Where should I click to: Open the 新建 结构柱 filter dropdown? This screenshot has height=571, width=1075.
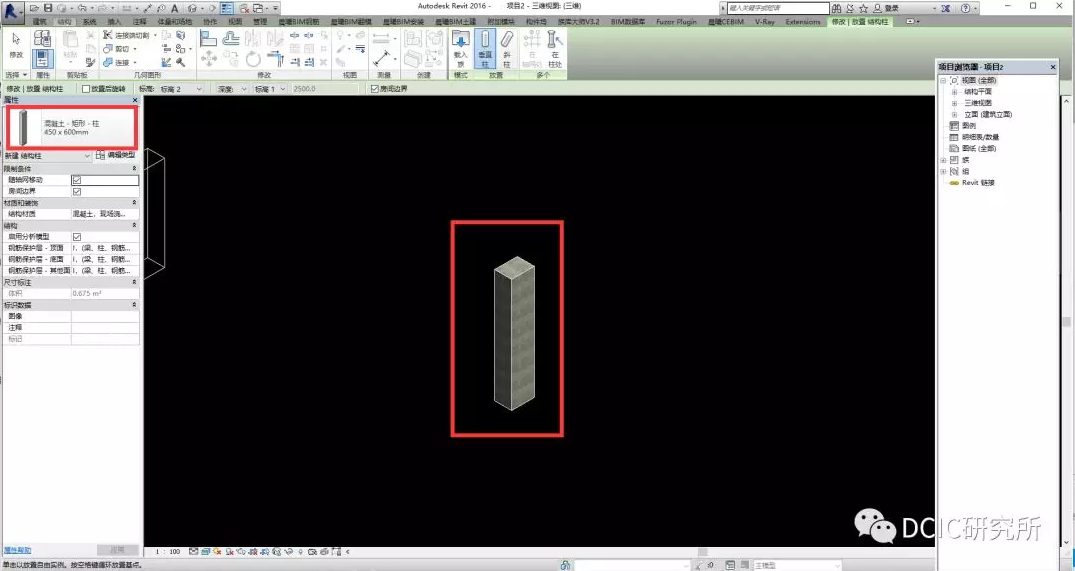(x=47, y=156)
